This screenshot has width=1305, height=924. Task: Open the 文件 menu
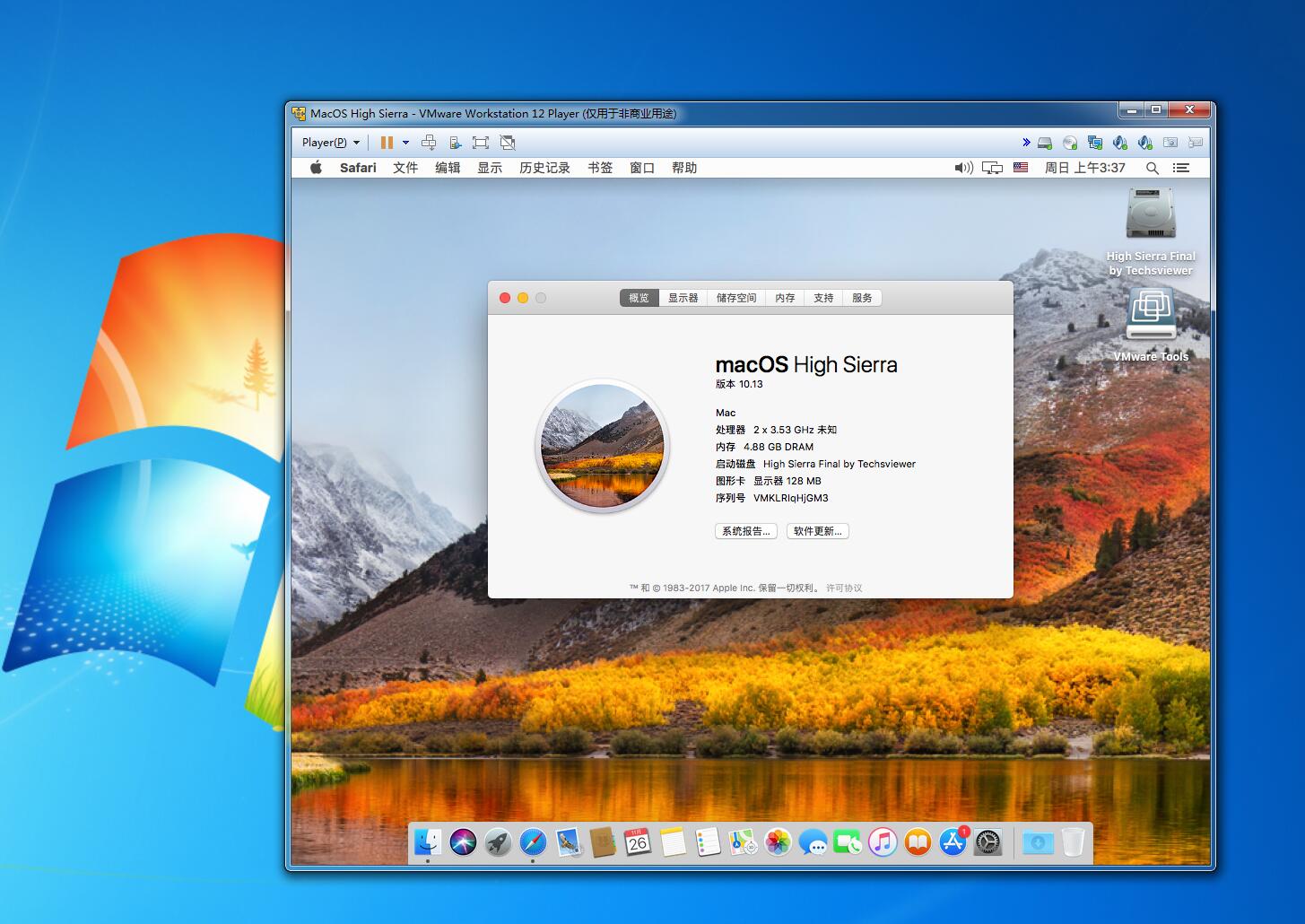click(x=405, y=168)
